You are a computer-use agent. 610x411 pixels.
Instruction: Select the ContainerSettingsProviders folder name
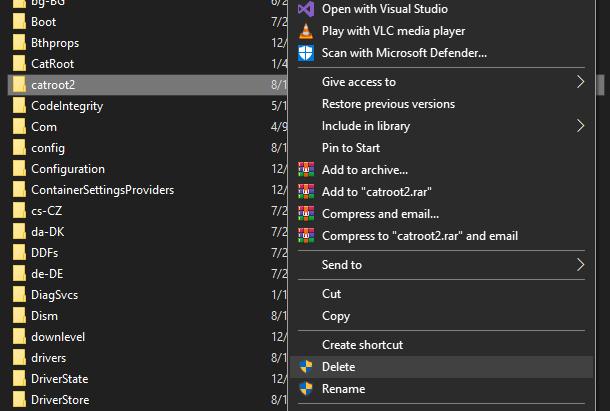pos(103,190)
